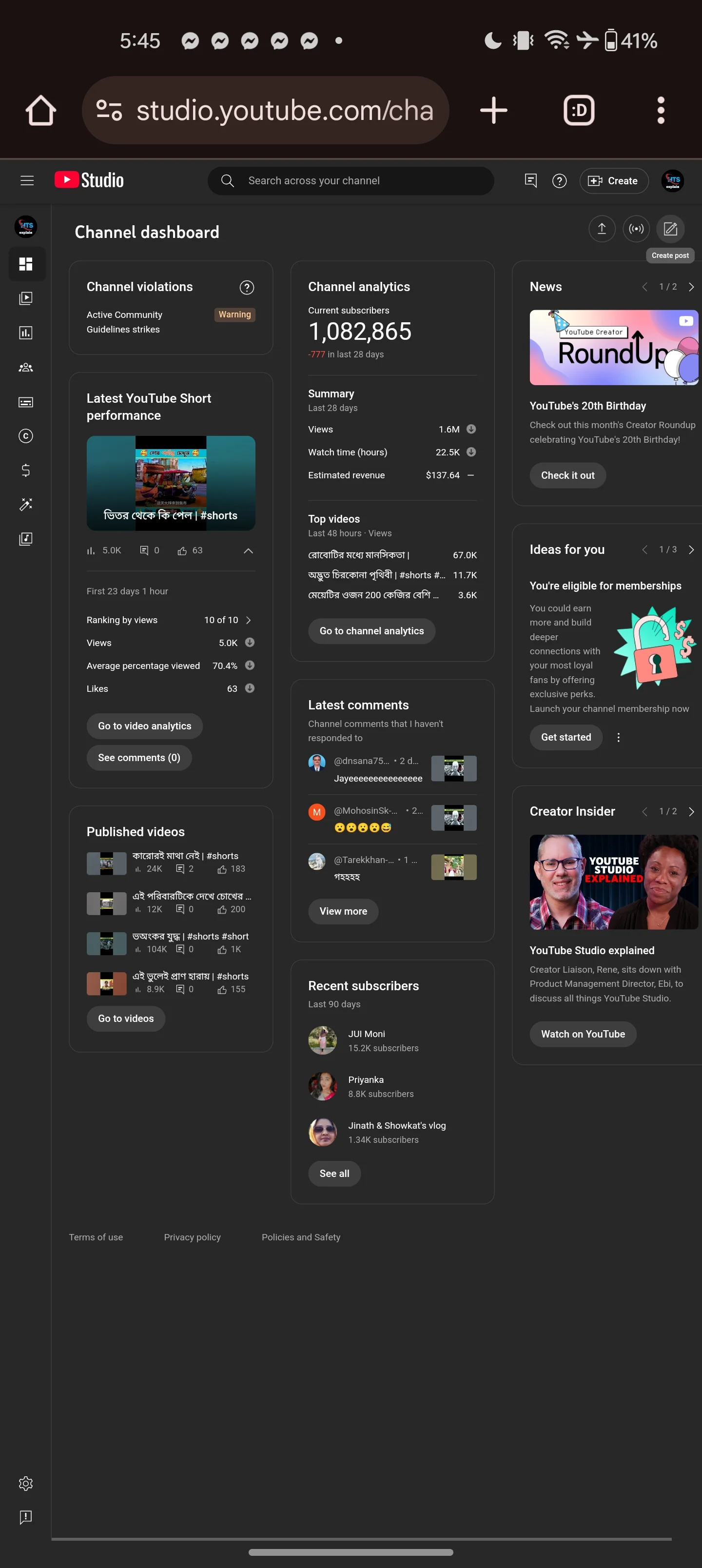Click the Go live broadcast icon

click(636, 229)
